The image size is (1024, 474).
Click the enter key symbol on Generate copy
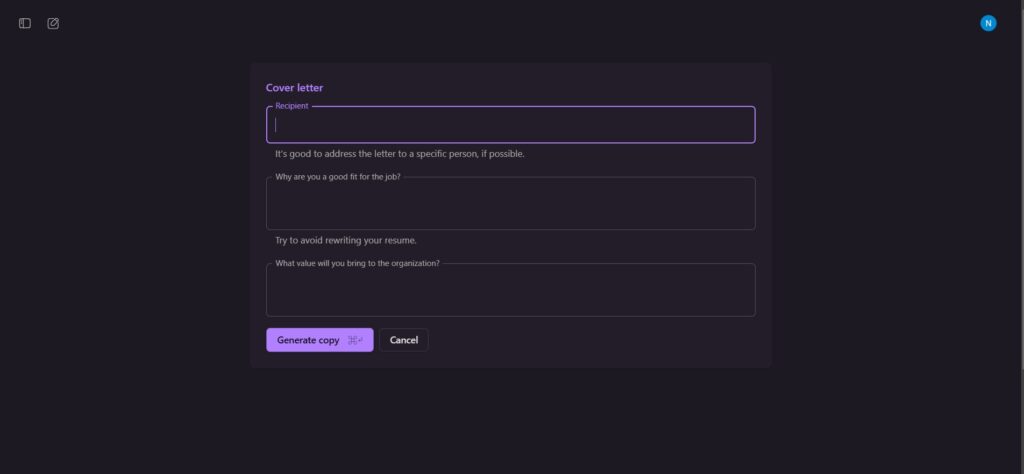360,341
